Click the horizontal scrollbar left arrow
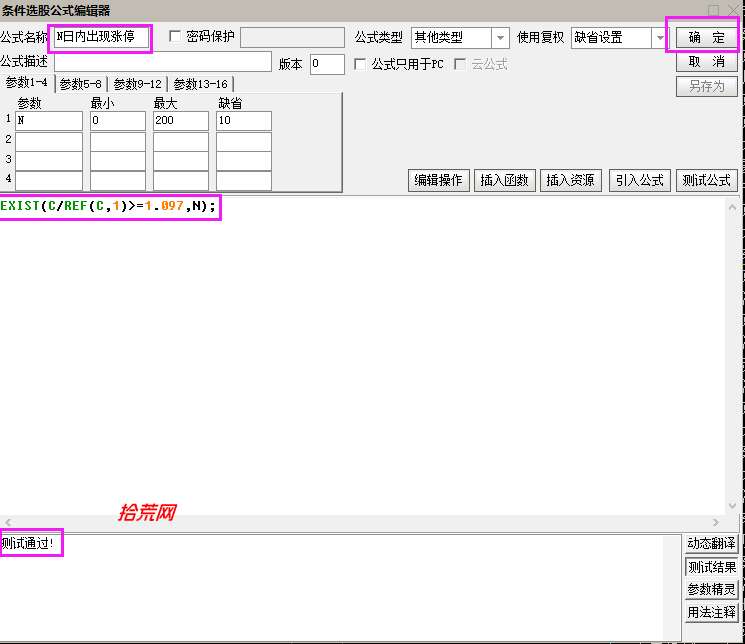Viewport: 745px width, 644px height. coord(8,522)
